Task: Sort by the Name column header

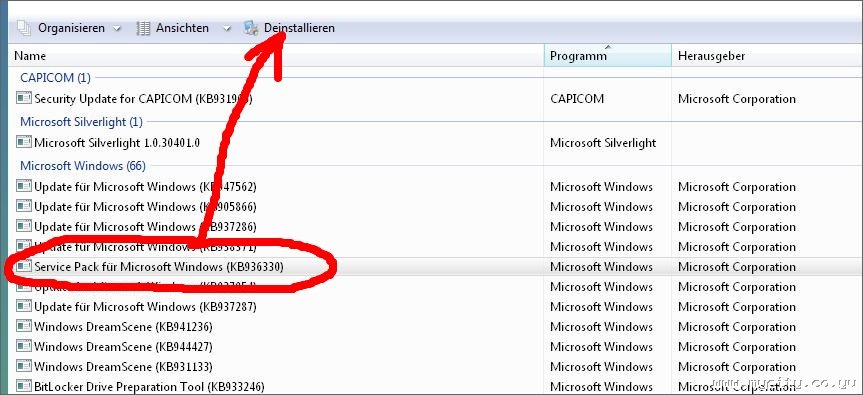Action: point(276,56)
